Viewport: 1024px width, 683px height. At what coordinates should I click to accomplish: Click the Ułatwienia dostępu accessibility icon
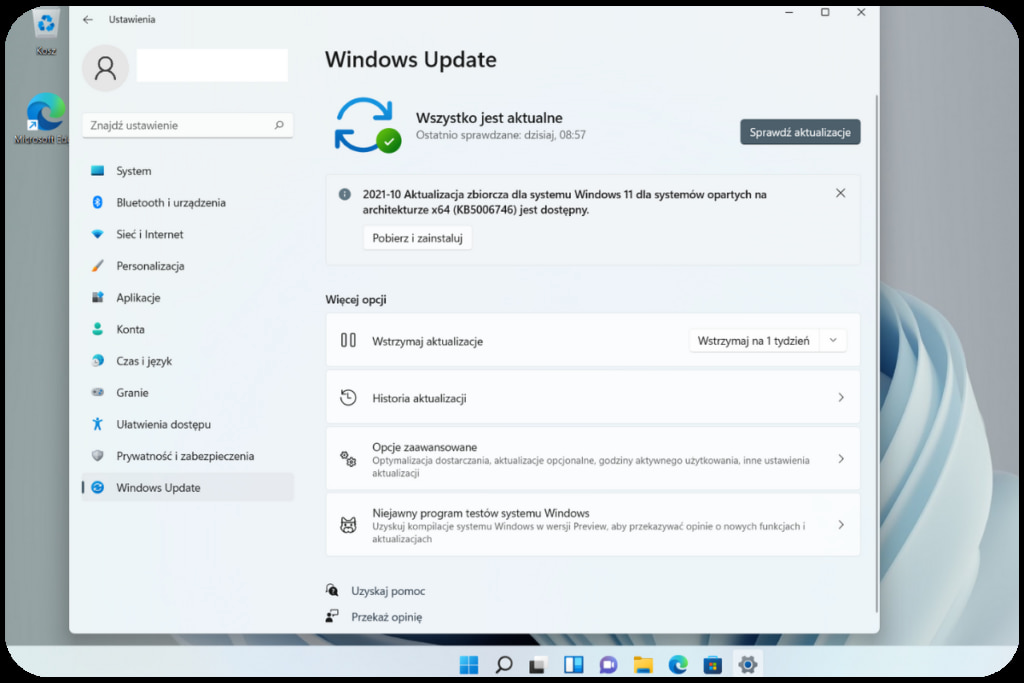tap(97, 424)
